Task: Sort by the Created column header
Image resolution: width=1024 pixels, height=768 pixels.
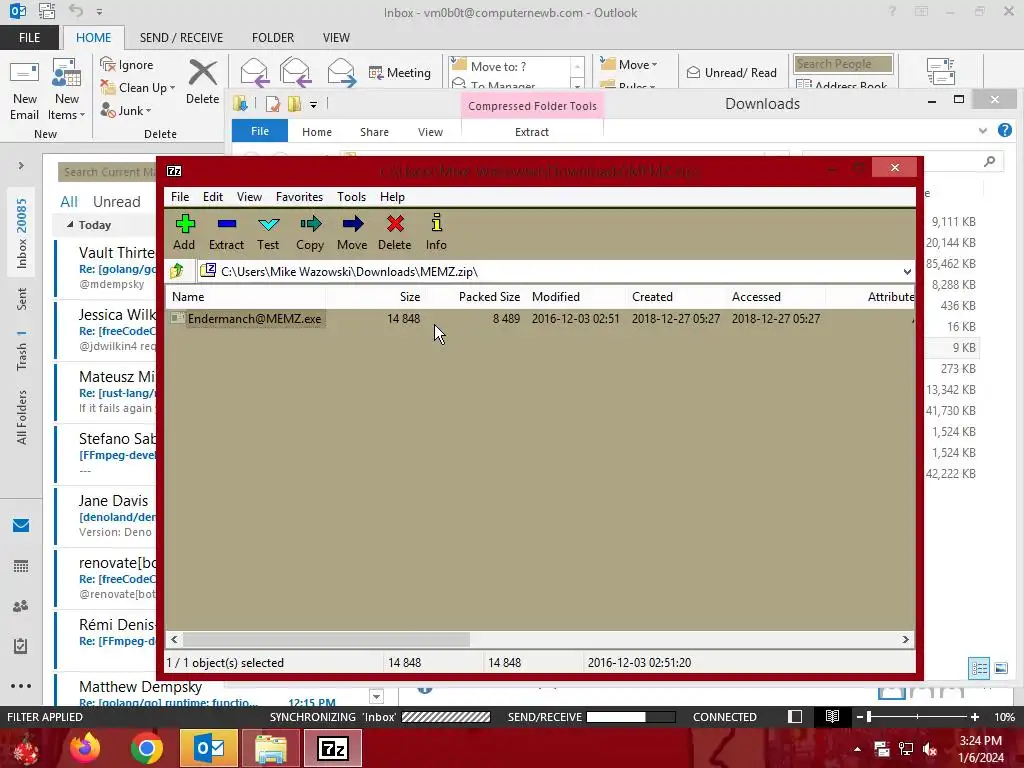Action: [x=675, y=296]
